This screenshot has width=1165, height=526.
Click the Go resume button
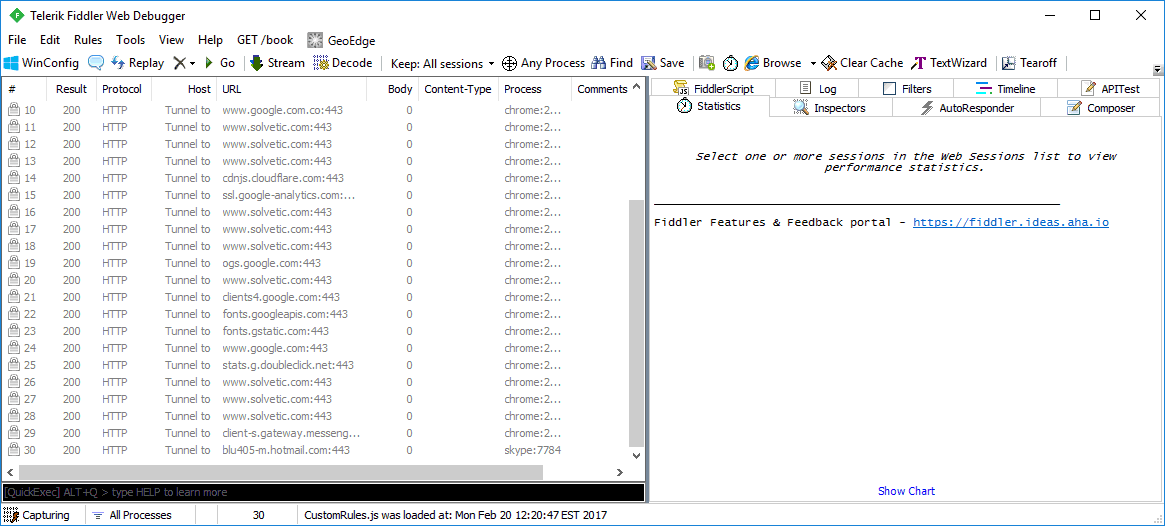tap(220, 63)
